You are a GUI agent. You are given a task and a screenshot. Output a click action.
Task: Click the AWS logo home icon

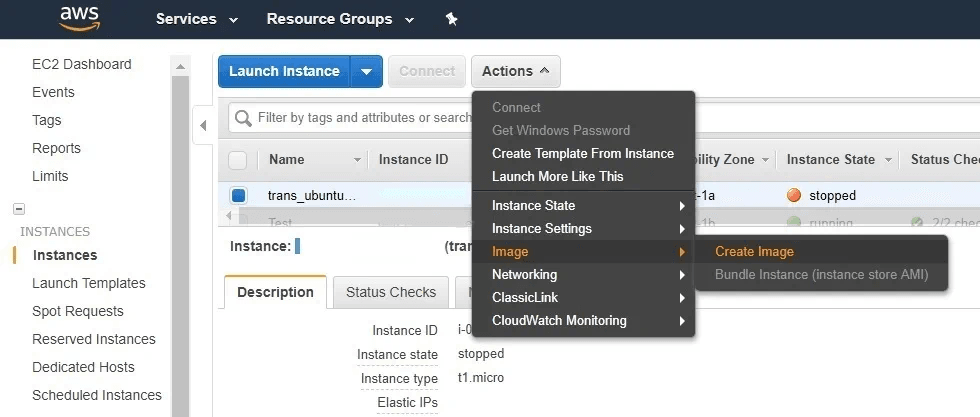pyautogui.click(x=78, y=19)
